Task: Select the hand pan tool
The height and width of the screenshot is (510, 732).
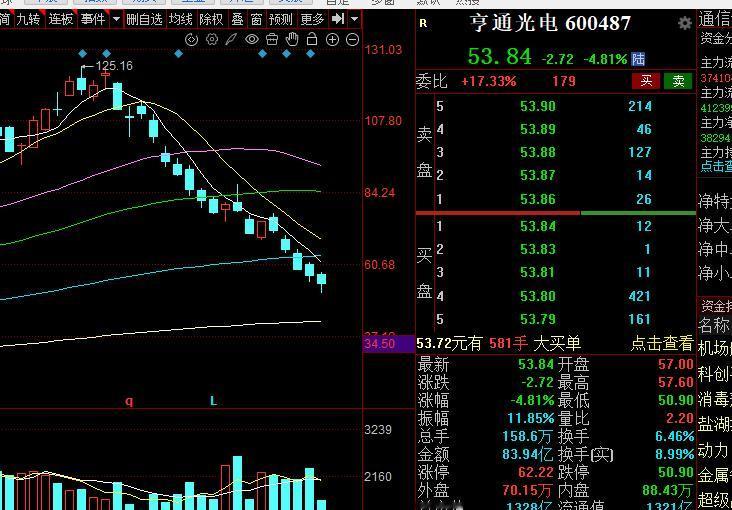Action: pos(292,40)
